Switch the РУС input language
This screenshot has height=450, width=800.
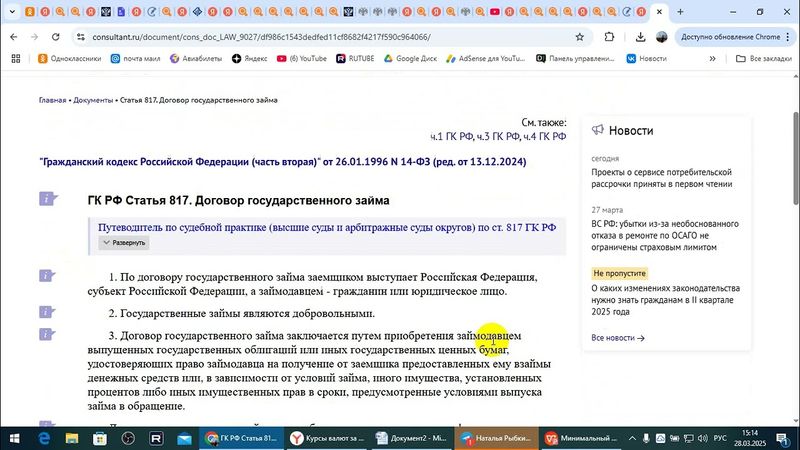tap(720, 438)
